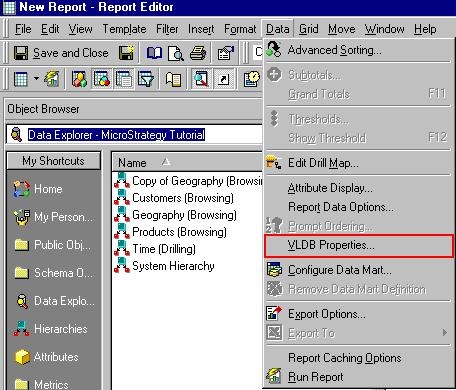Image resolution: width=456 pixels, height=390 pixels.
Task: Select the grid view icon
Action: (21, 79)
